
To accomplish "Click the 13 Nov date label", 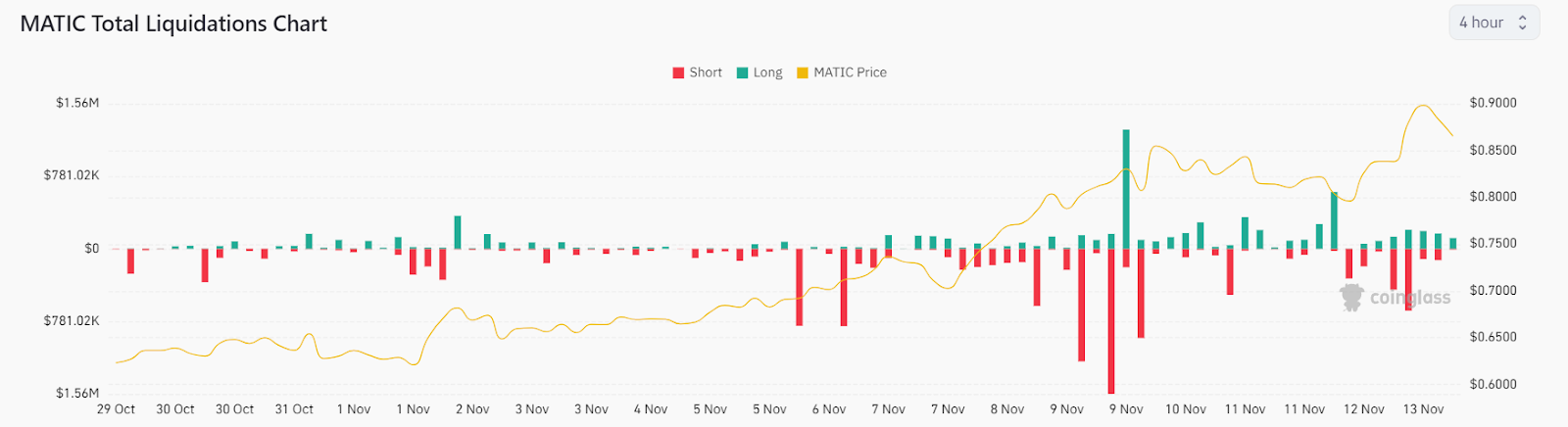I will 1423,409.
